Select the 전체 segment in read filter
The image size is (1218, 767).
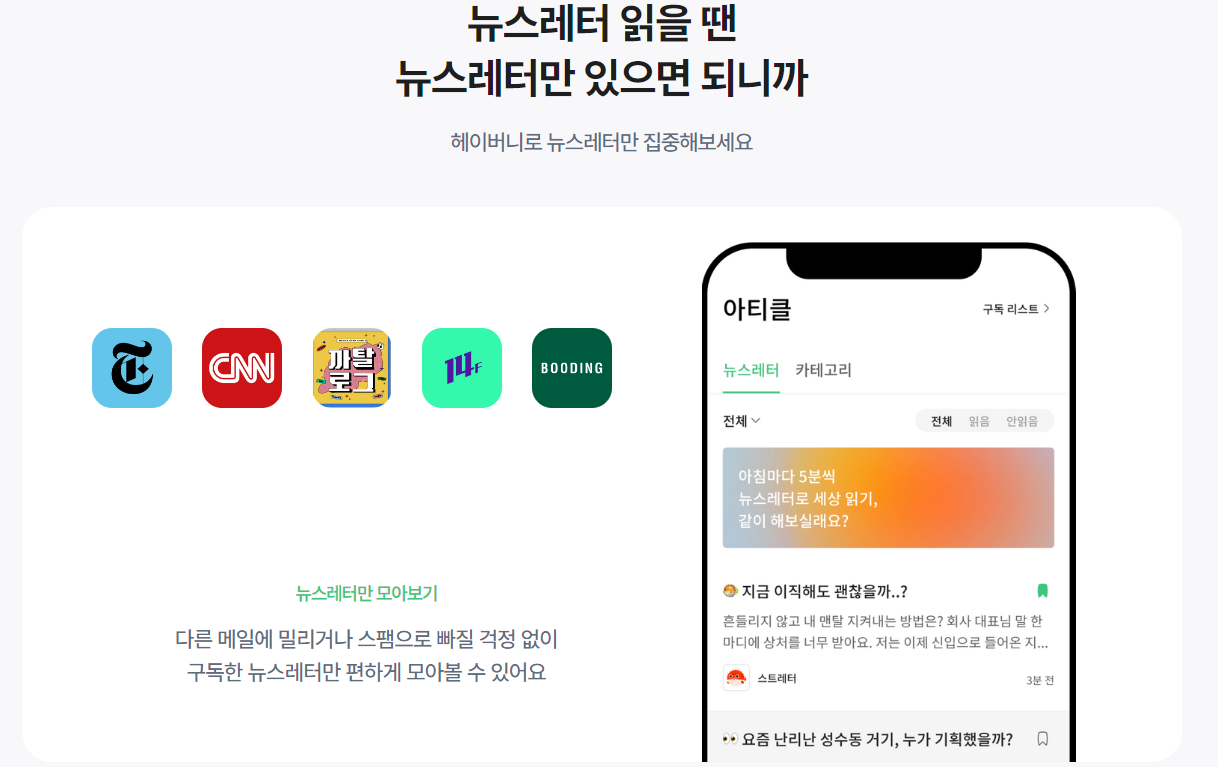tap(942, 421)
